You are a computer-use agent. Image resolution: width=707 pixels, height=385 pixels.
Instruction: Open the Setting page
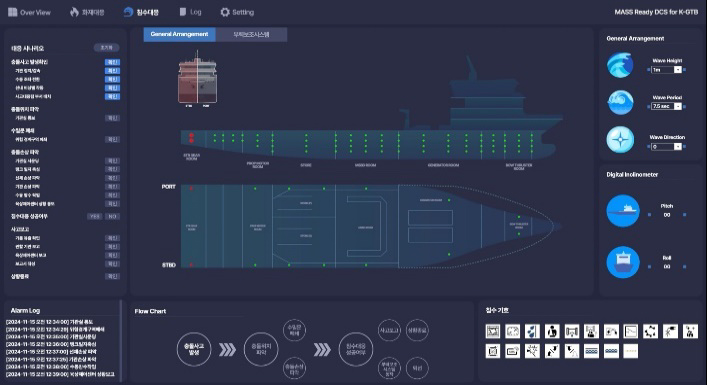pyautogui.click(x=237, y=12)
